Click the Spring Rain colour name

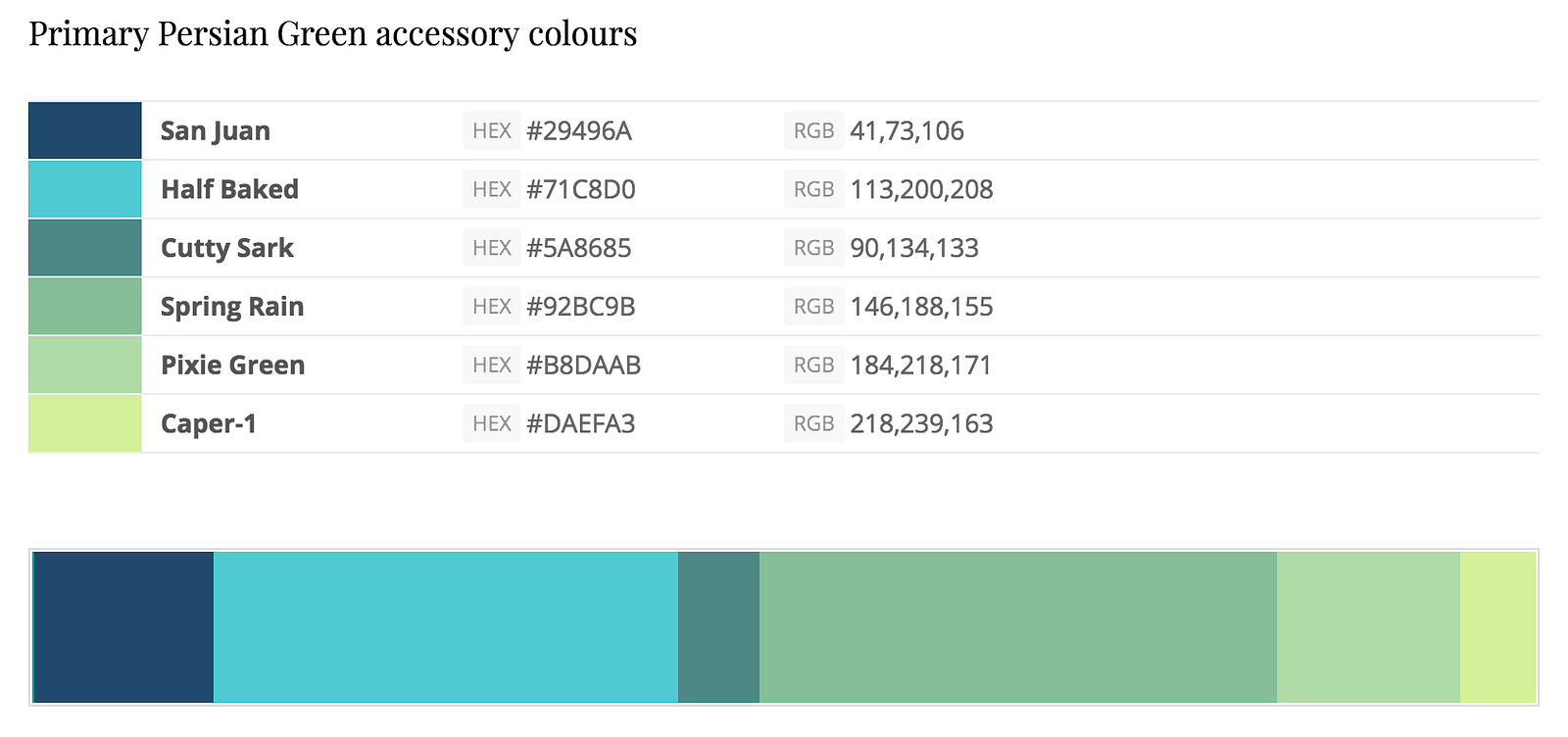232,307
